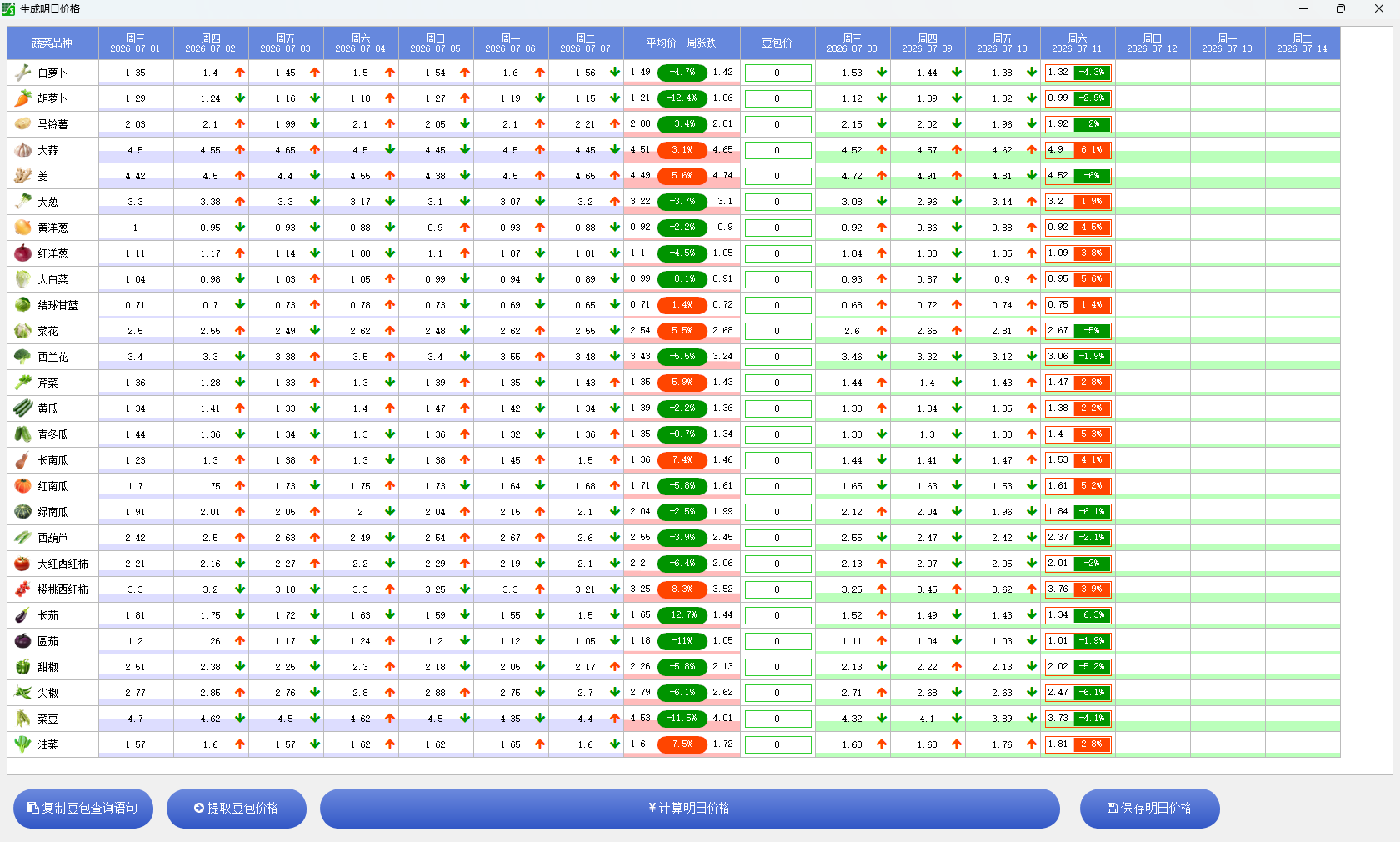Click the 提取豆包价格 button
This screenshot has width=1400, height=842.
click(237, 809)
